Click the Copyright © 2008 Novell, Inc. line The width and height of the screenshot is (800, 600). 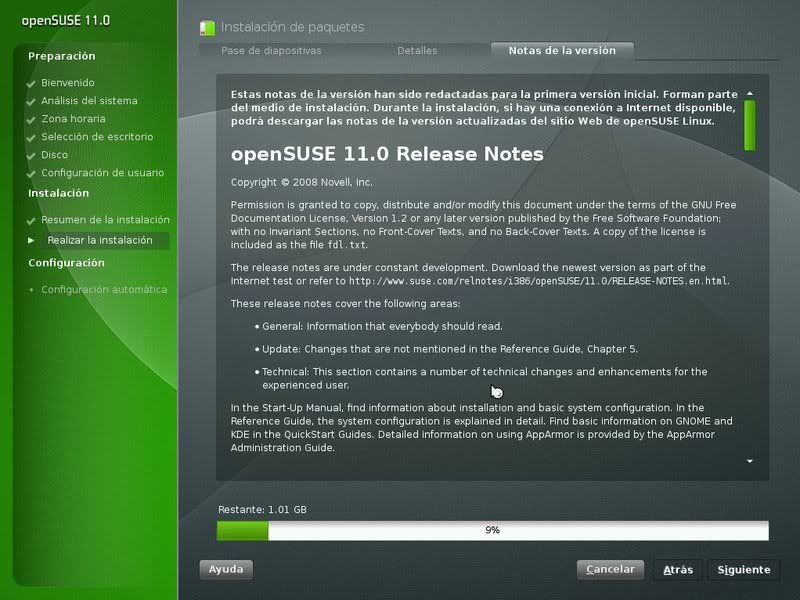pyautogui.click(x=301, y=182)
